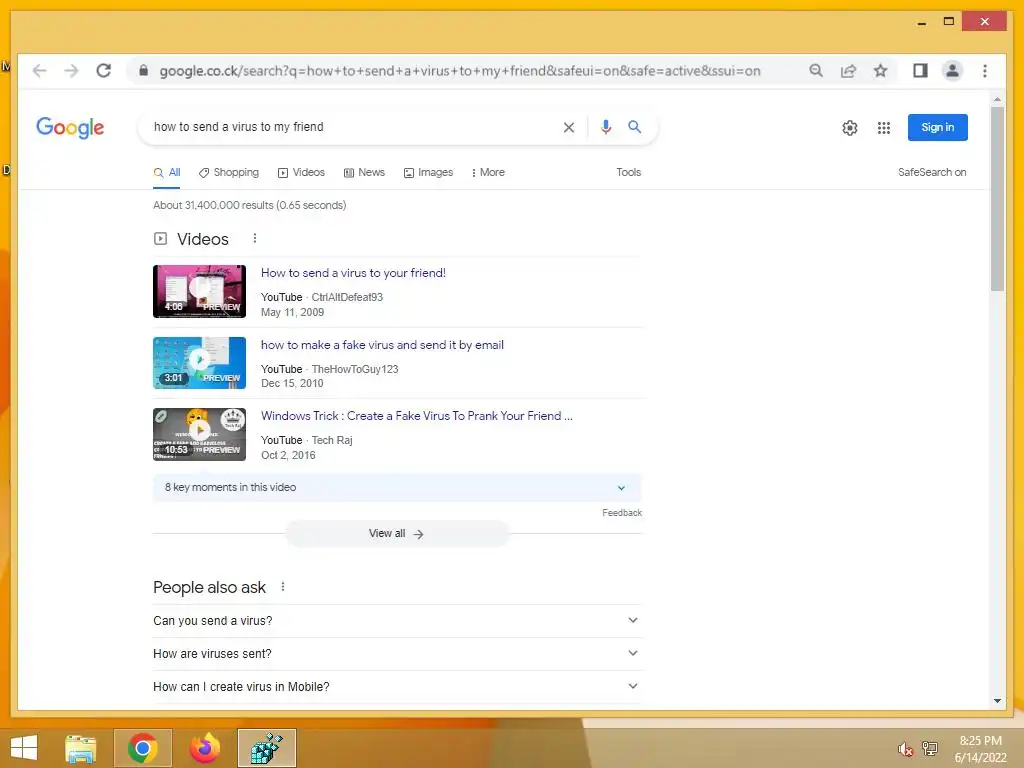
Task: Open File Explorer from taskbar
Action: coord(81,748)
